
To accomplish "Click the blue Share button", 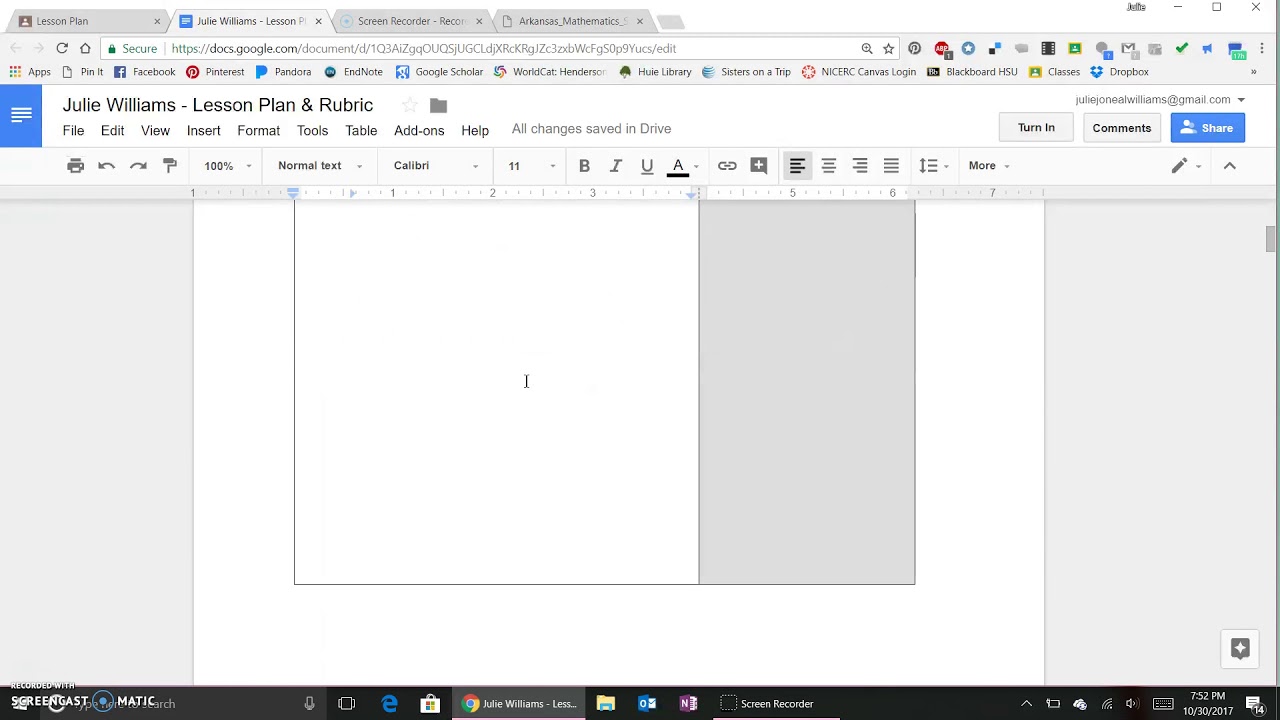I will point(1207,128).
